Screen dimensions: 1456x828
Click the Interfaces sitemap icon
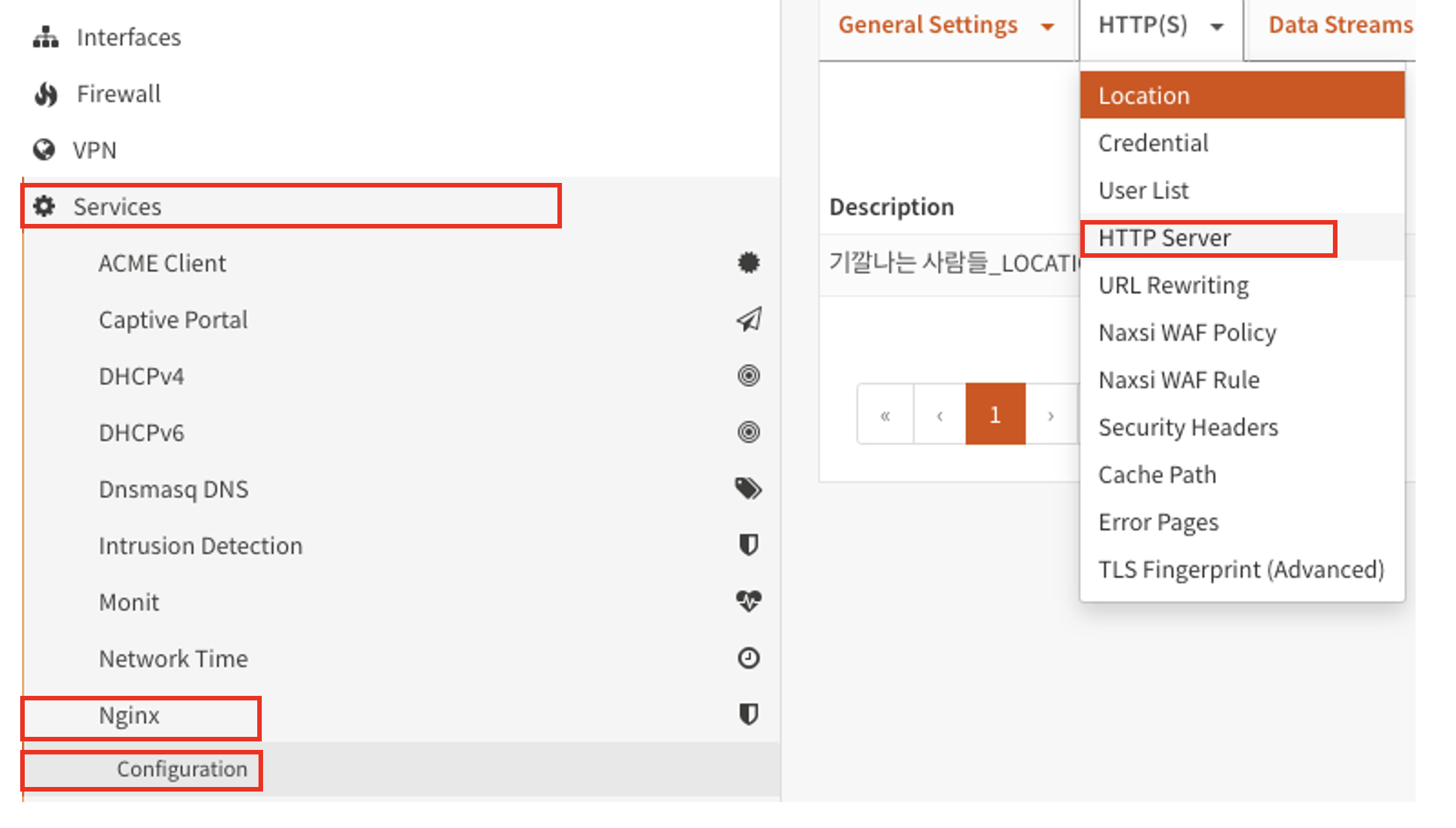[46, 37]
